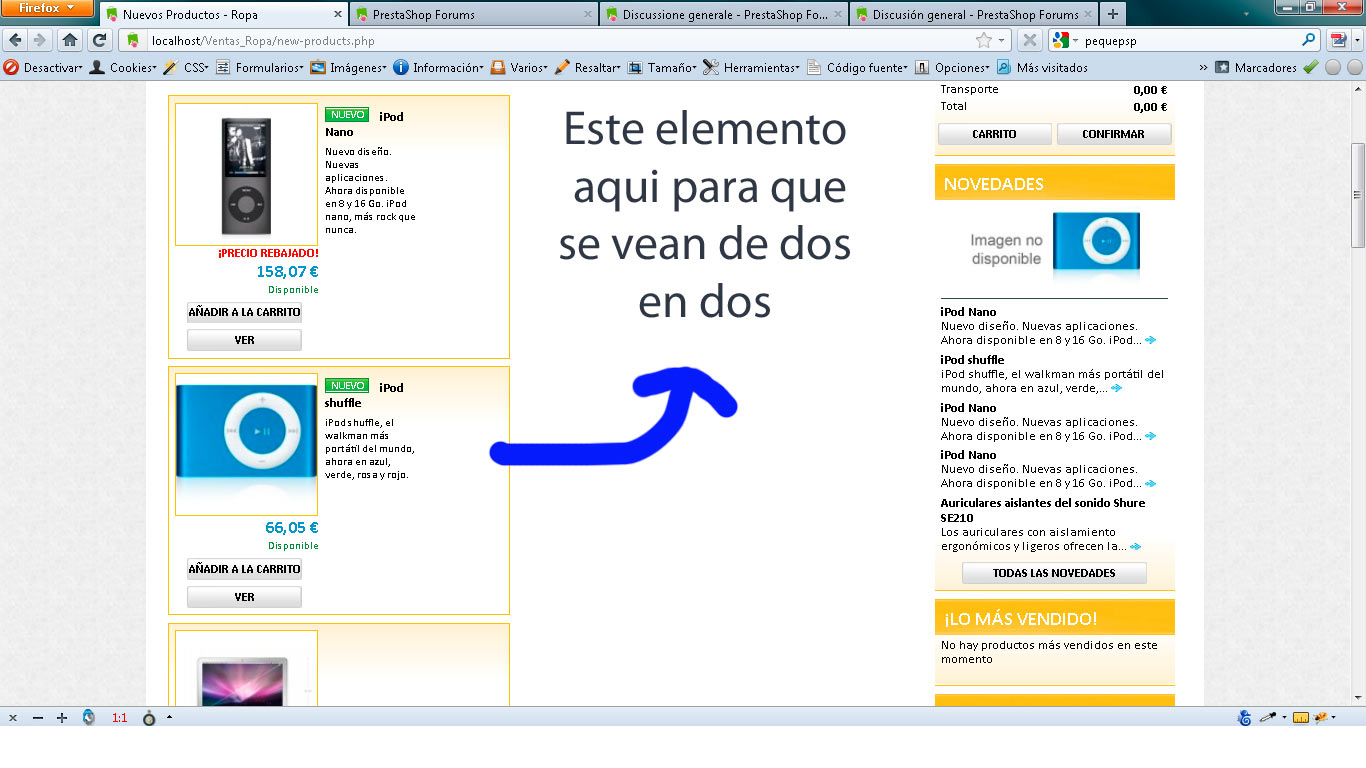This screenshot has height=768, width=1366.
Task: Click the blue swirl status icon
Action: [x=1245, y=717]
